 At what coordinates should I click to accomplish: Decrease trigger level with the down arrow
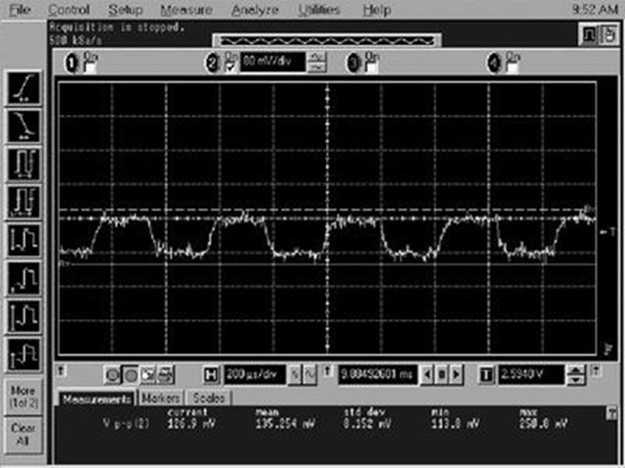576,380
